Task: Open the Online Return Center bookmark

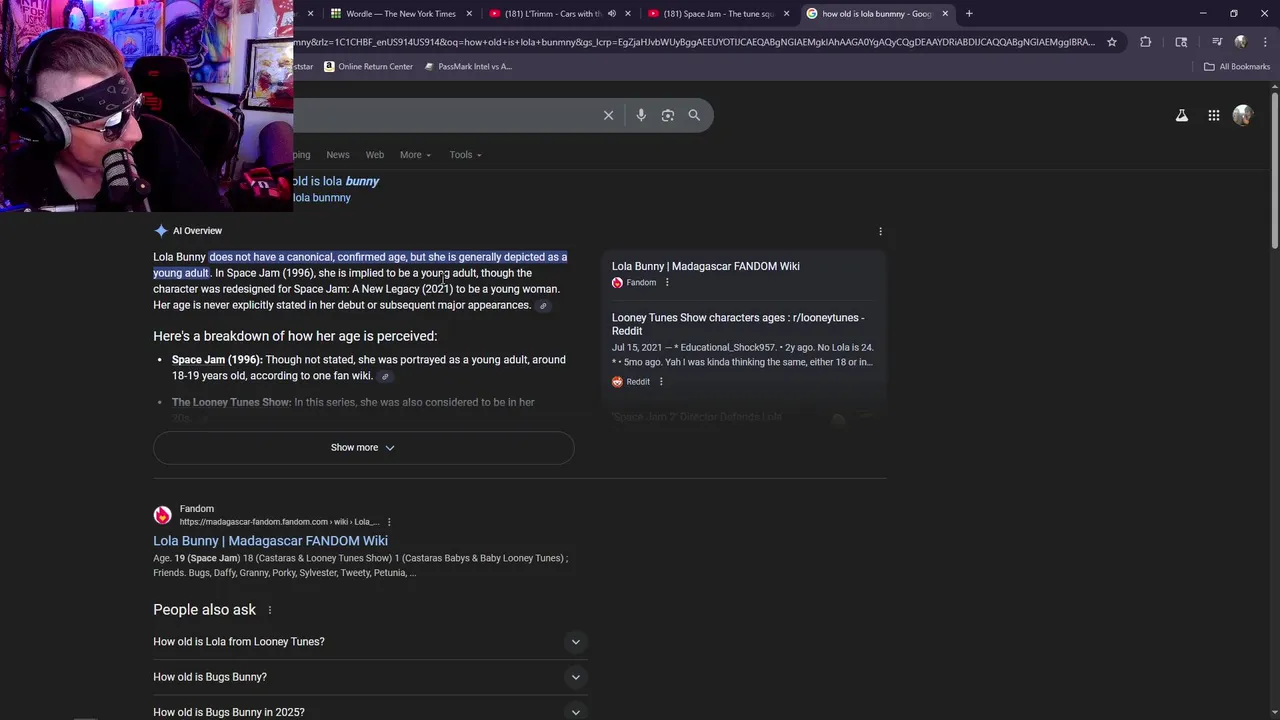Action: point(367,66)
